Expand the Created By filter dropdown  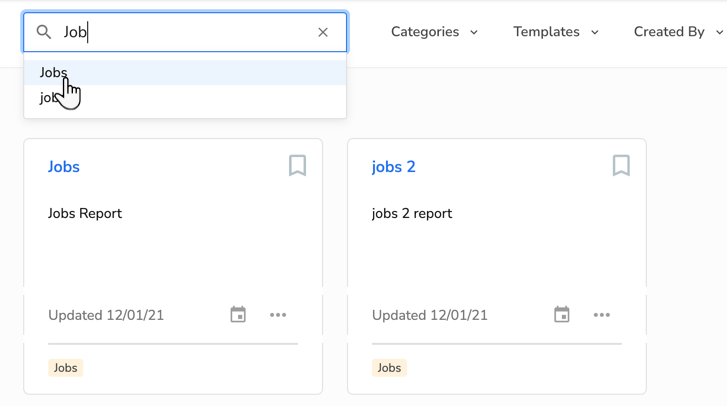(678, 32)
